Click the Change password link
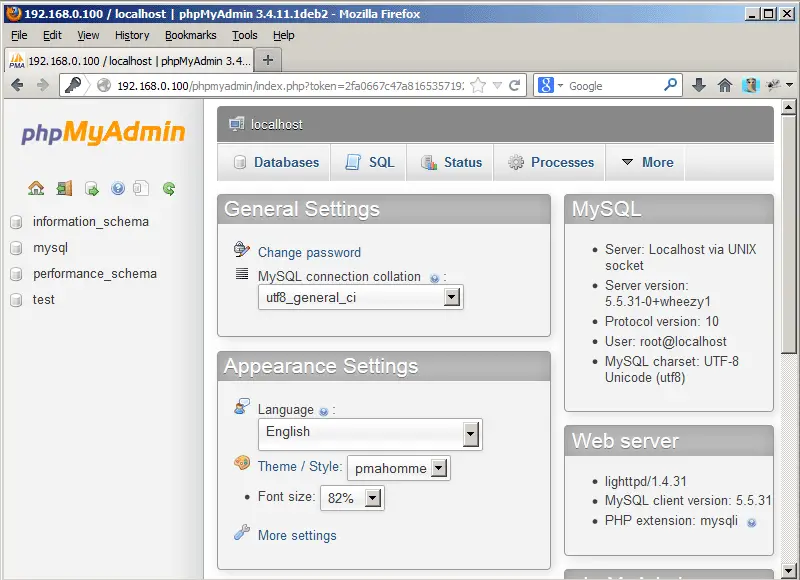The width and height of the screenshot is (800, 580). [x=309, y=253]
